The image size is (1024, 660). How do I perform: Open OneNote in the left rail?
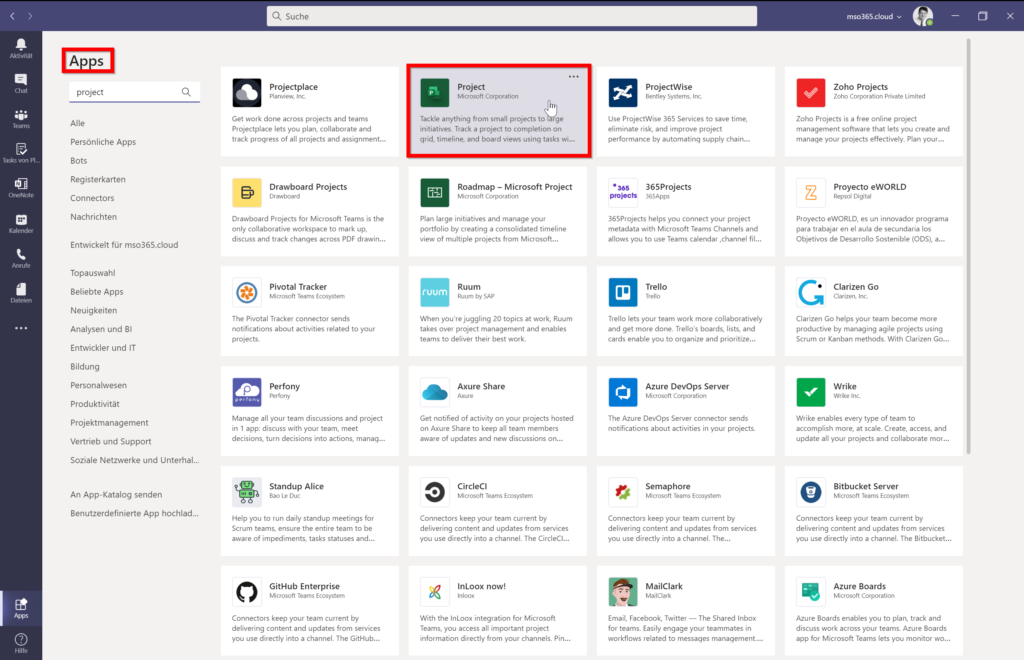tap(21, 188)
